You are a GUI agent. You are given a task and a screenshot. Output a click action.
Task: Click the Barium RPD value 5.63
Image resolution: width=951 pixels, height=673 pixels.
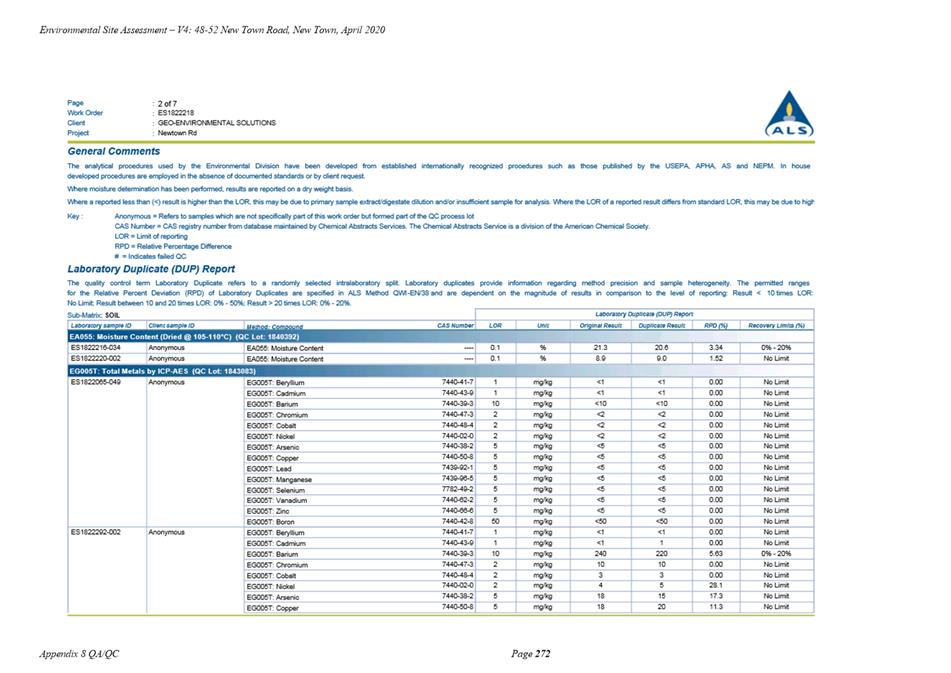click(x=716, y=554)
